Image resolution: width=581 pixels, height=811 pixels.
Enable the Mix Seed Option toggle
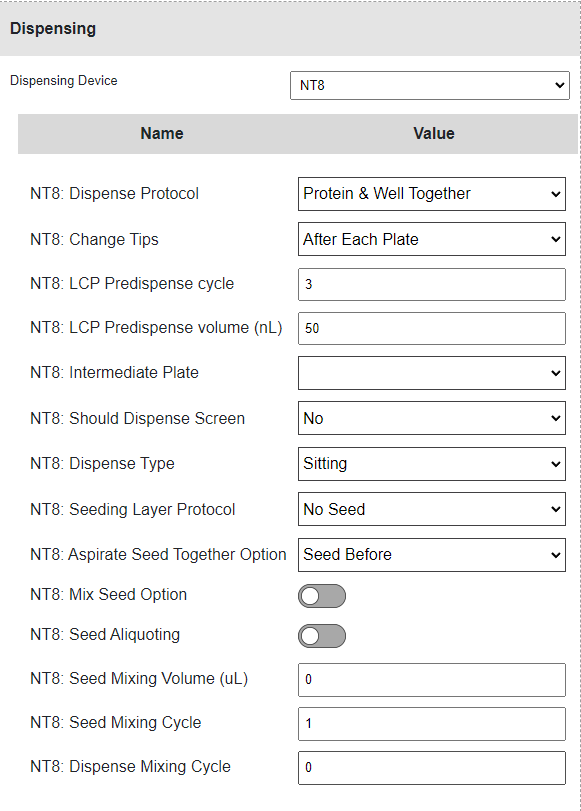(x=322, y=596)
